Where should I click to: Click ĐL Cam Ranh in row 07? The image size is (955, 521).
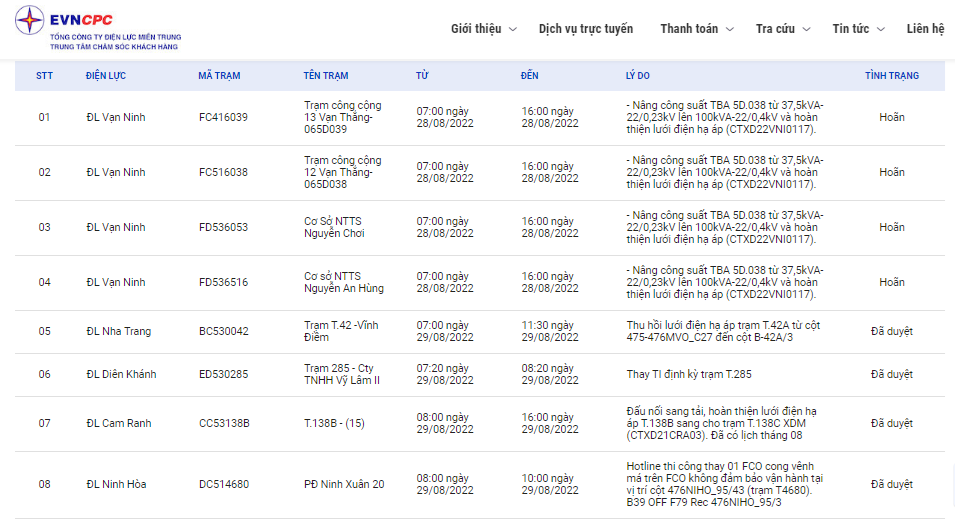pyautogui.click(x=118, y=423)
